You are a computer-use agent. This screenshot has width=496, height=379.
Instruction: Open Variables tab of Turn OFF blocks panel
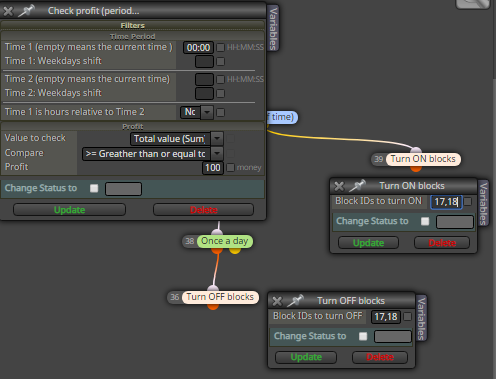(x=422, y=318)
